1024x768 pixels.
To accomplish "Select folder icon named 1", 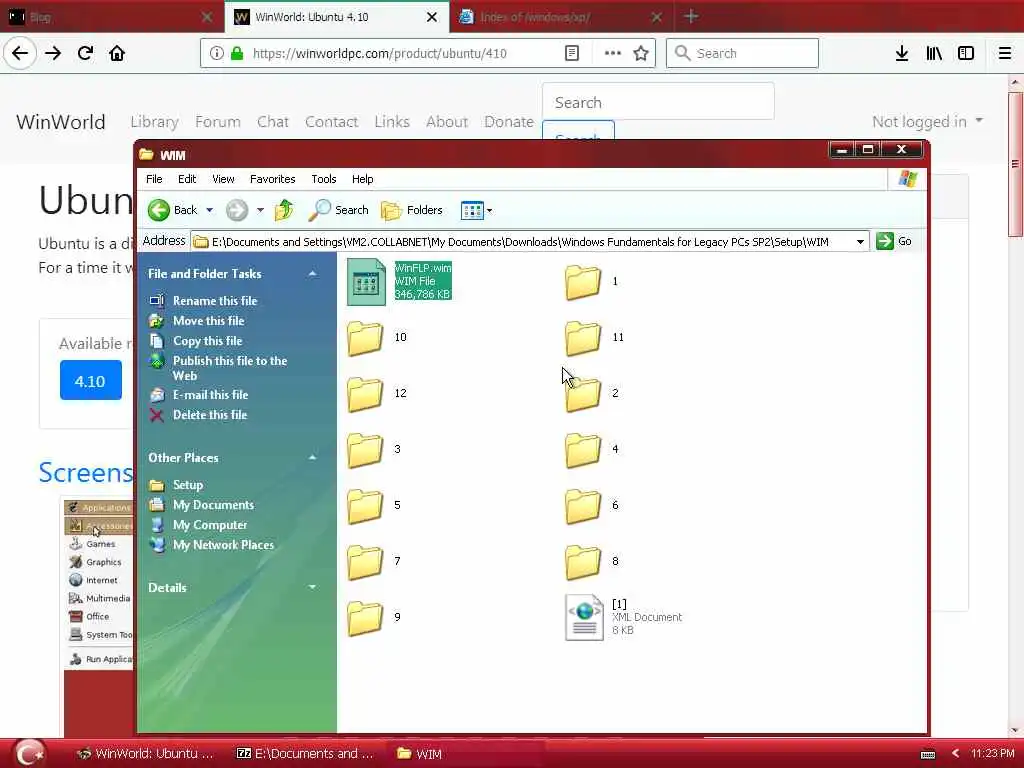I will tap(583, 282).
